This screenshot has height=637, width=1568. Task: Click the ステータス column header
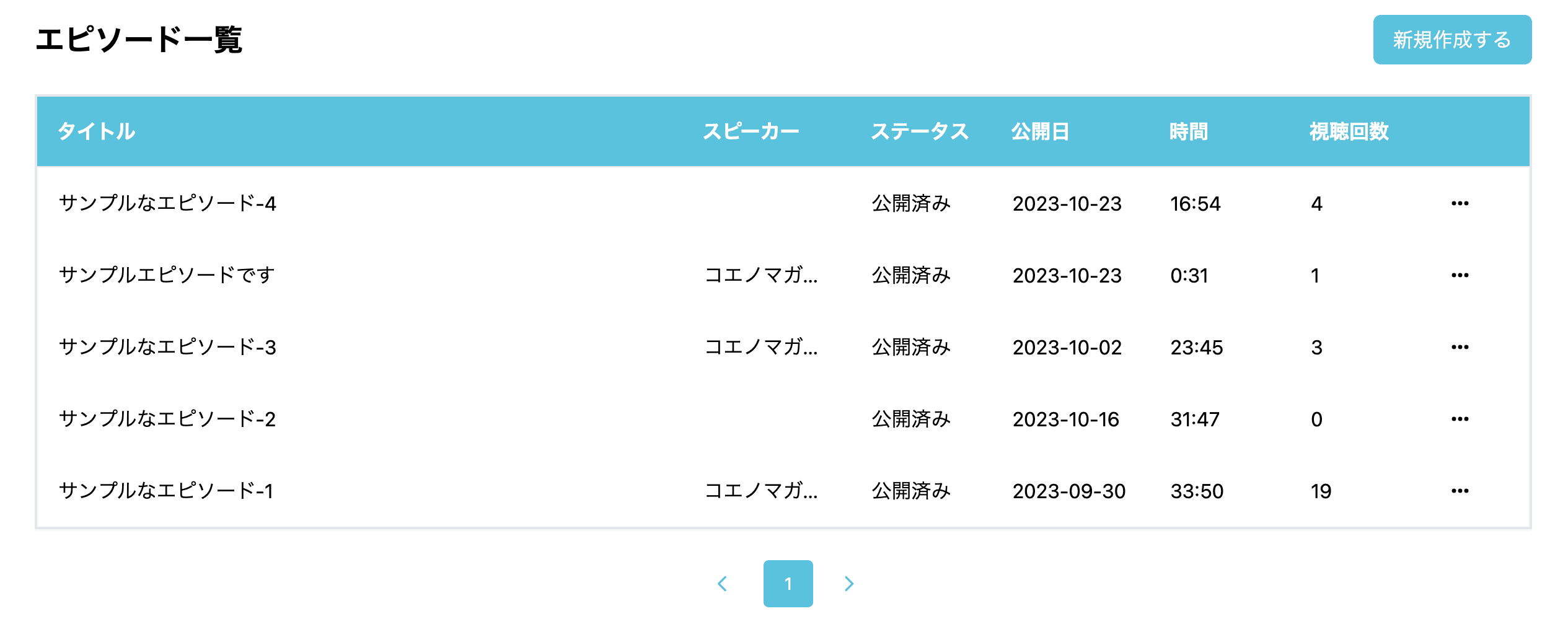921,130
